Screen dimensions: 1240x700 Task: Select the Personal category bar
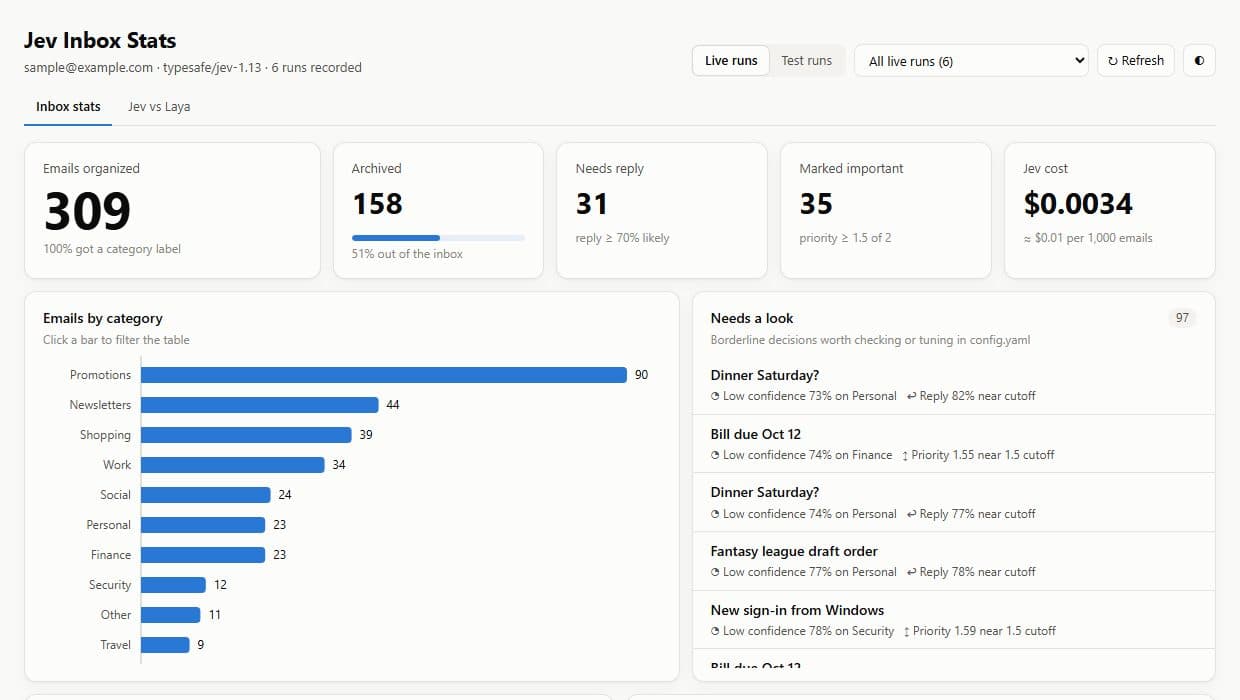[x=203, y=525]
